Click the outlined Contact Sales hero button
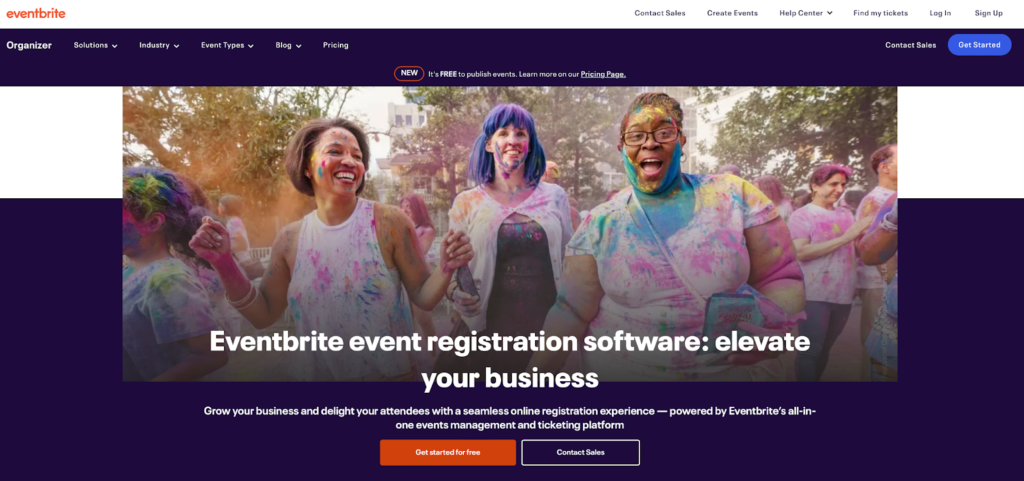 click(x=581, y=452)
